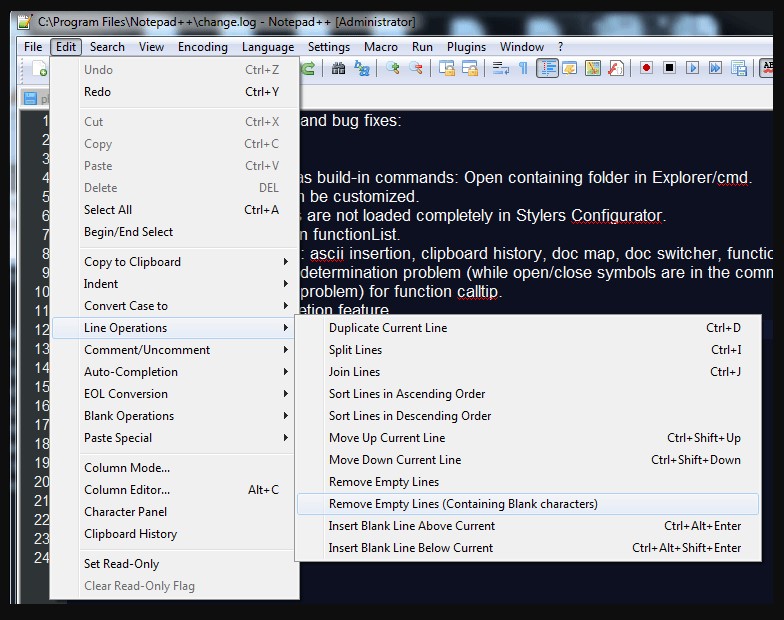The height and width of the screenshot is (620, 784).
Task: Choose Move Down Current Line
Action: (528, 460)
